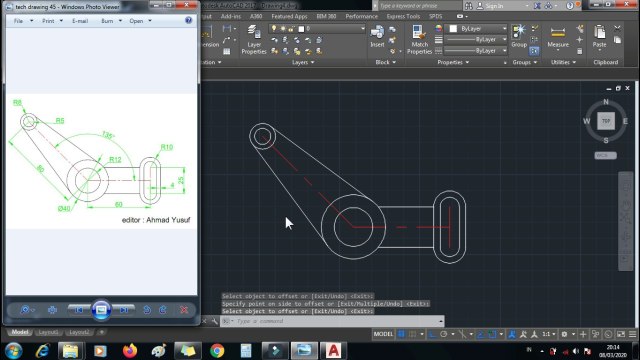Switch to Featured Apps ribbon tab
This screenshot has width=640, height=360.
pos(289,16)
